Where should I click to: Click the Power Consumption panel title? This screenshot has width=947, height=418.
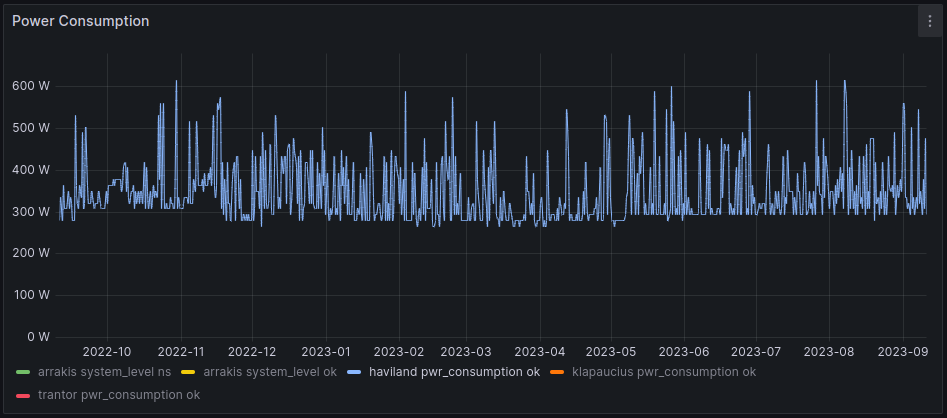pos(80,21)
